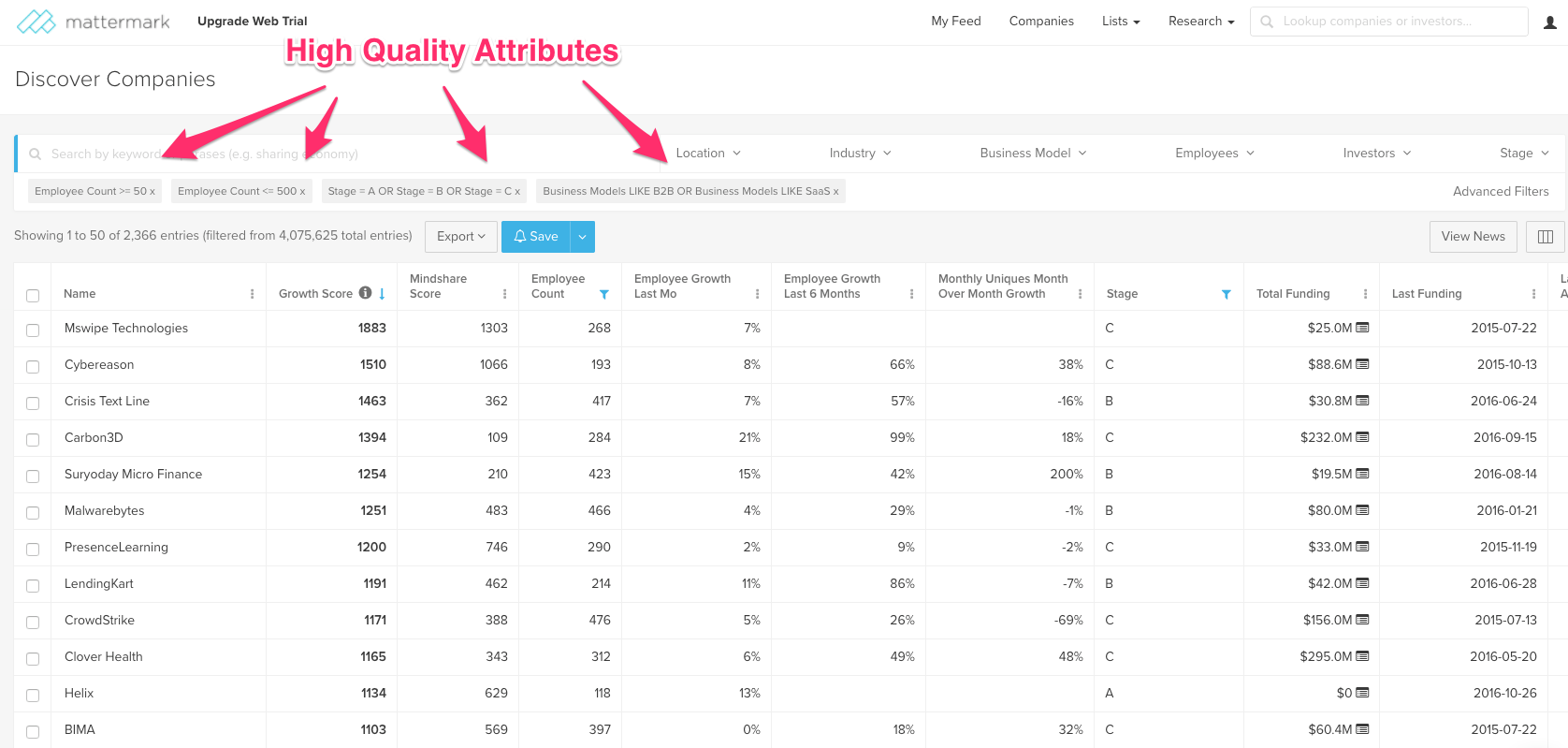1568x748 pixels.
Task: Check the PresenceLearning row checkbox
Action: (x=33, y=550)
